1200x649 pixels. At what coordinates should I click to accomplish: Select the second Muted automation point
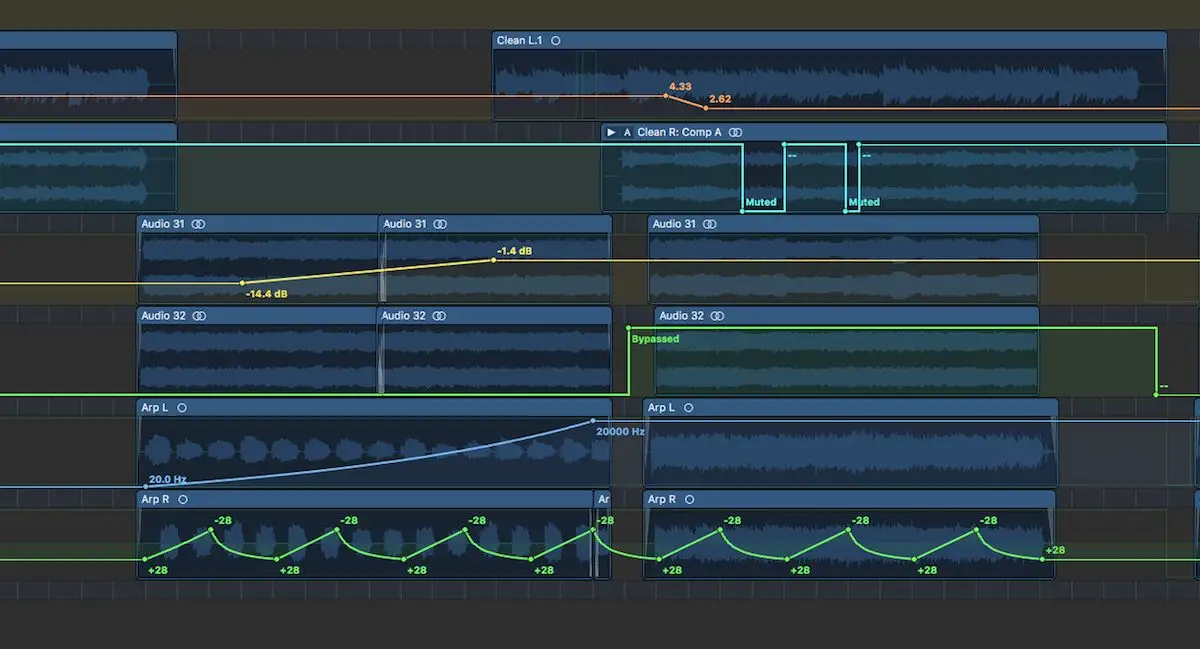[x=846, y=210]
